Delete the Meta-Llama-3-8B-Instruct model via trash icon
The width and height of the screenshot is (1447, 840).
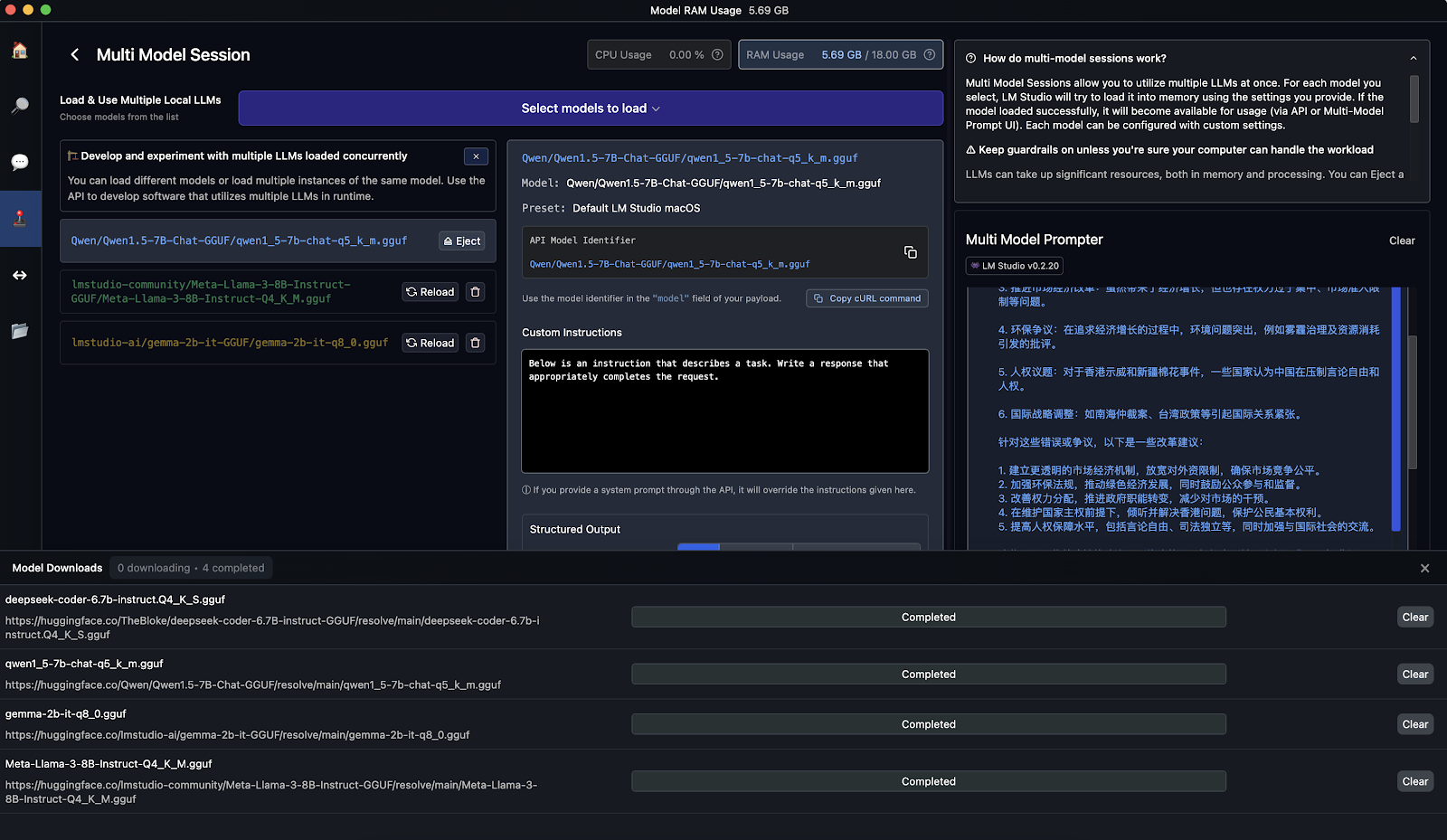(476, 292)
